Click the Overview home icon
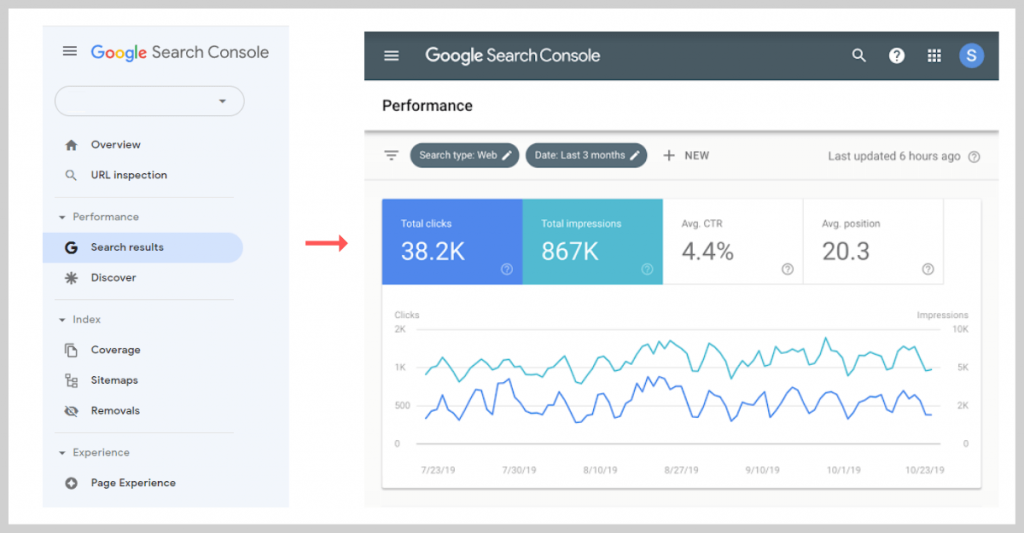The width and height of the screenshot is (1024, 533). point(71,145)
